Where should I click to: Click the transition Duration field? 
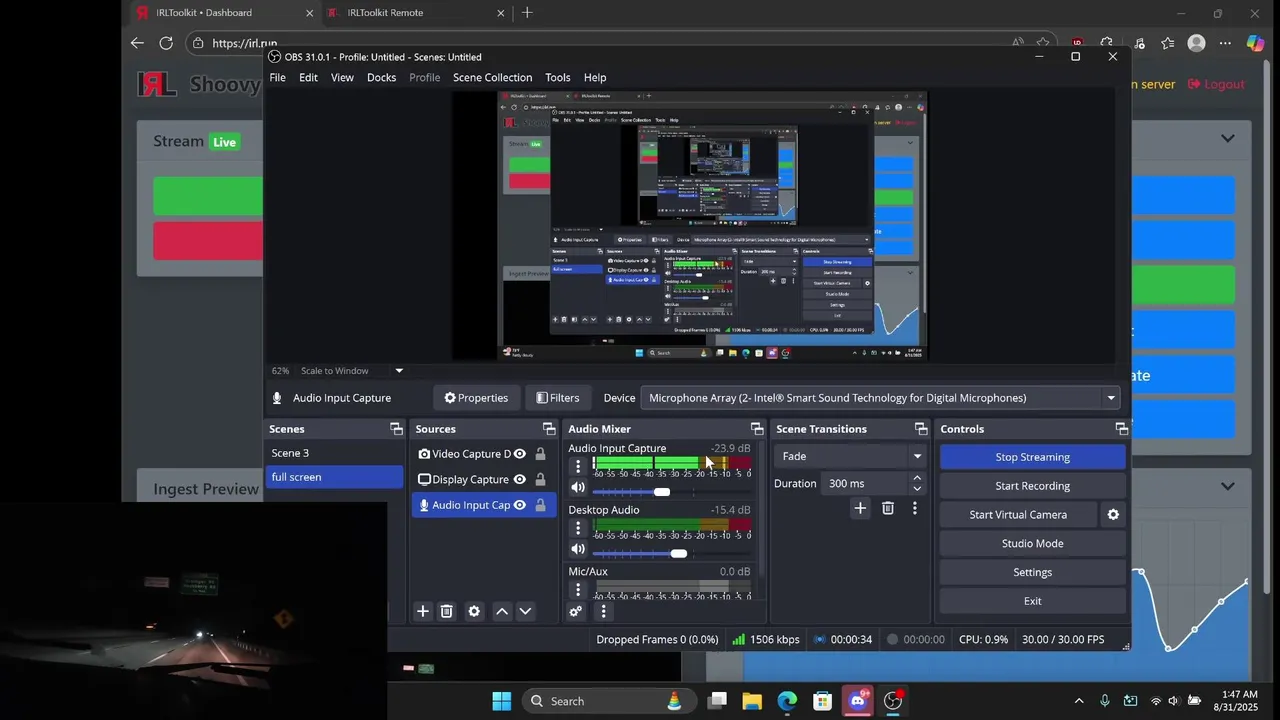point(865,483)
